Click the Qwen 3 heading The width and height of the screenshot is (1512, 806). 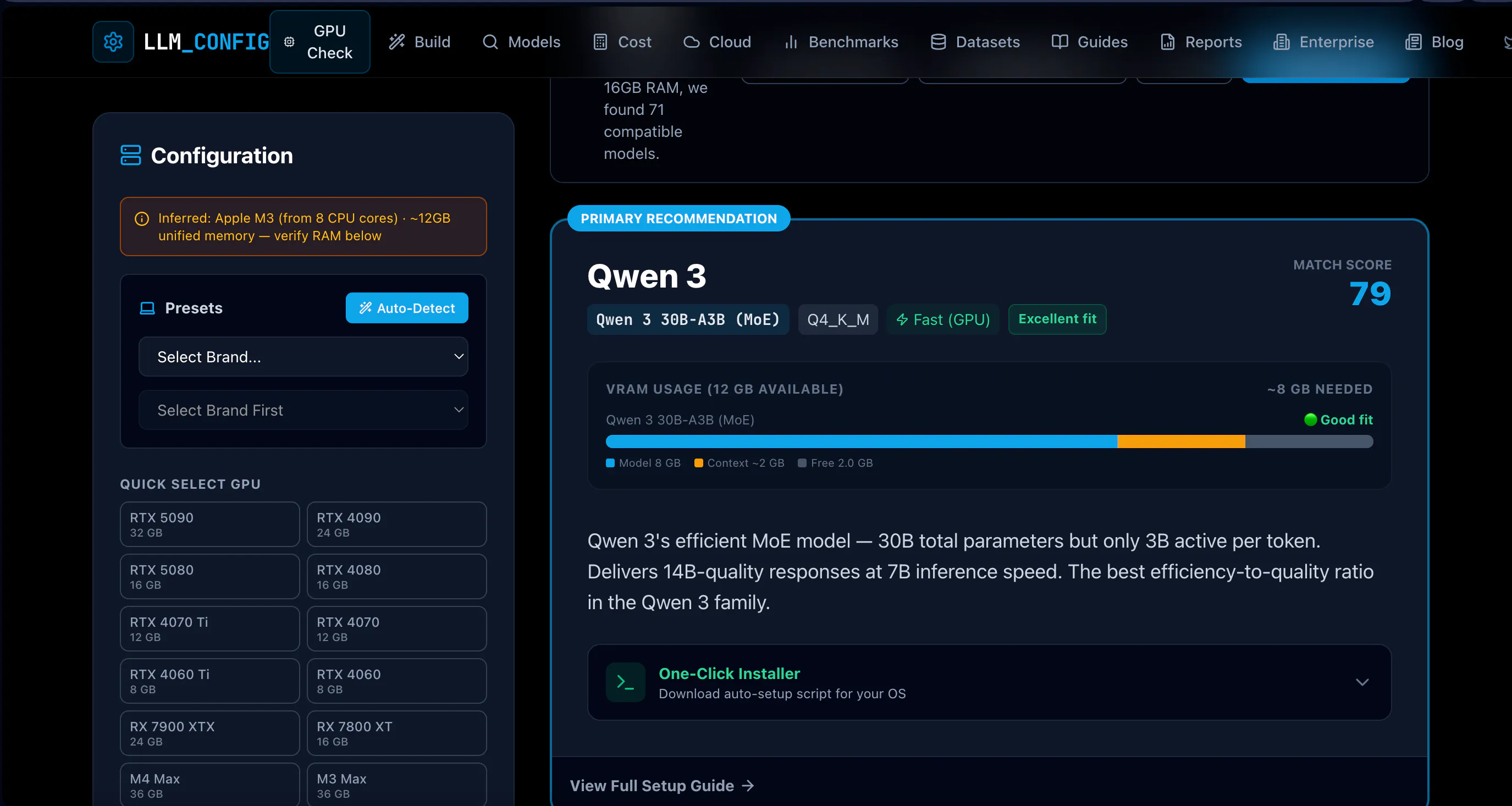[646, 276]
